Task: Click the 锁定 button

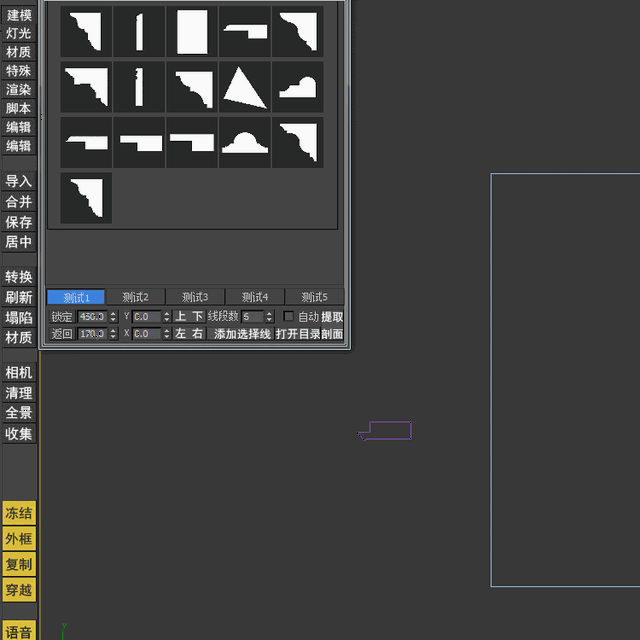Action: tap(62, 317)
